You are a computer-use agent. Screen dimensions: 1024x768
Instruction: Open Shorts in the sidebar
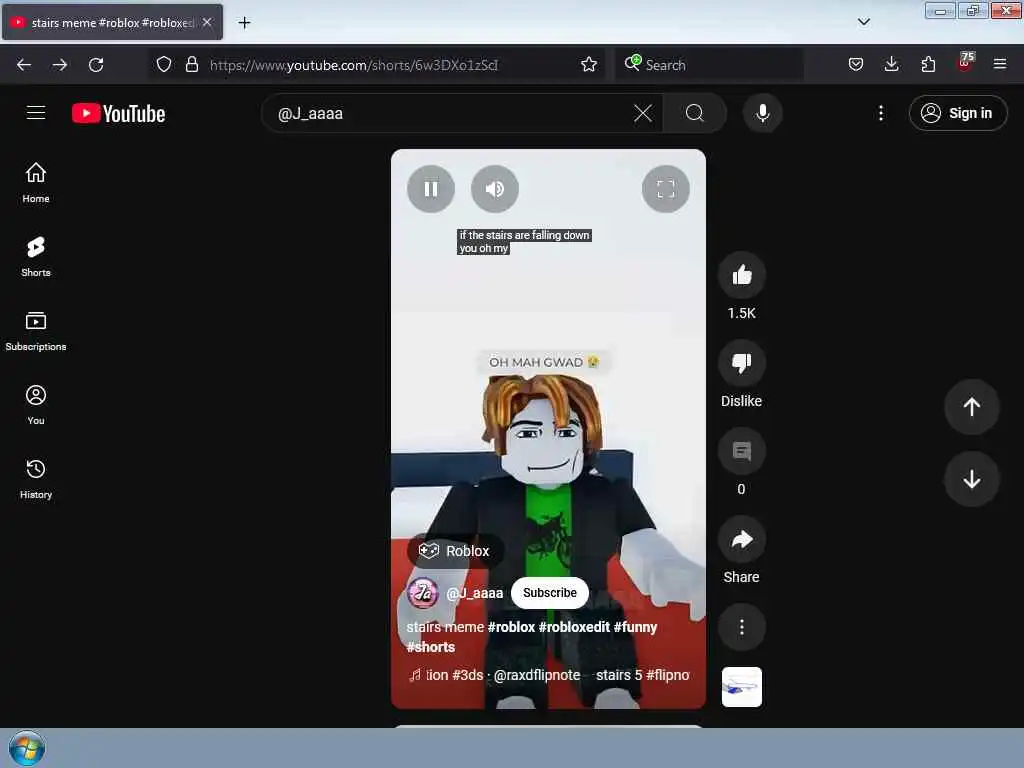point(36,257)
